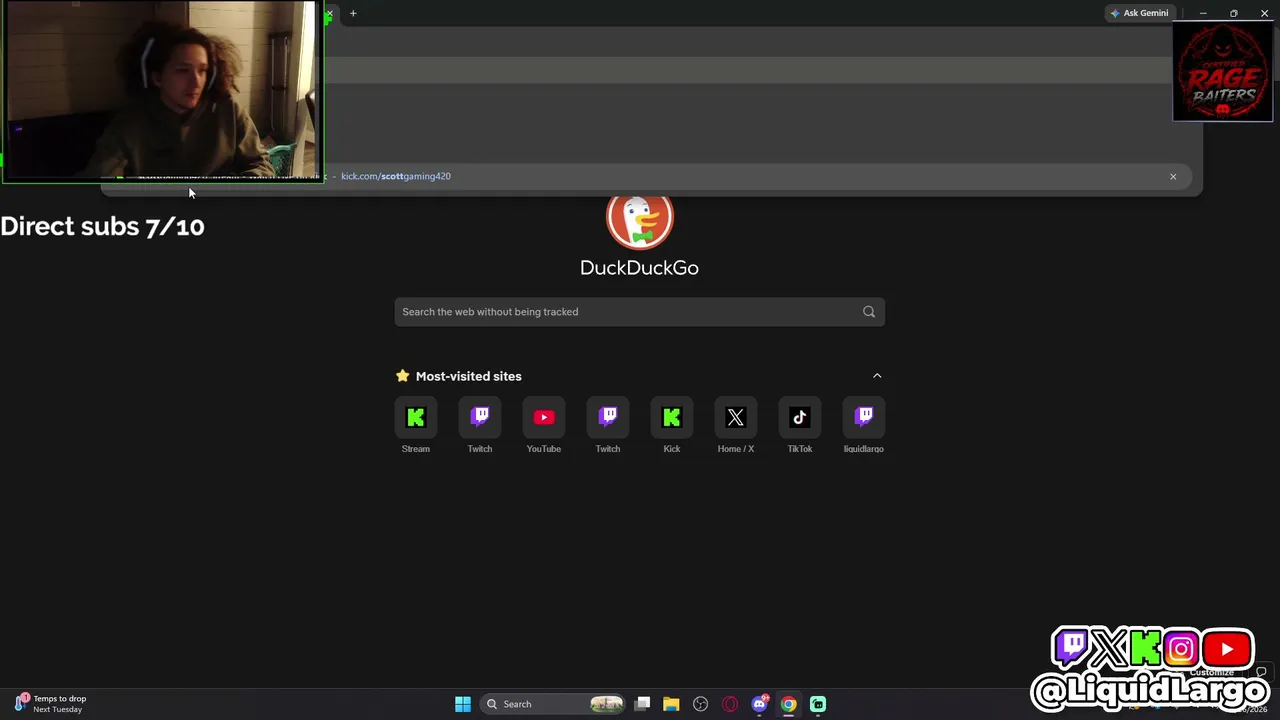Open Task View from the taskbar
Image resolution: width=1280 pixels, height=720 pixels.
click(x=643, y=704)
